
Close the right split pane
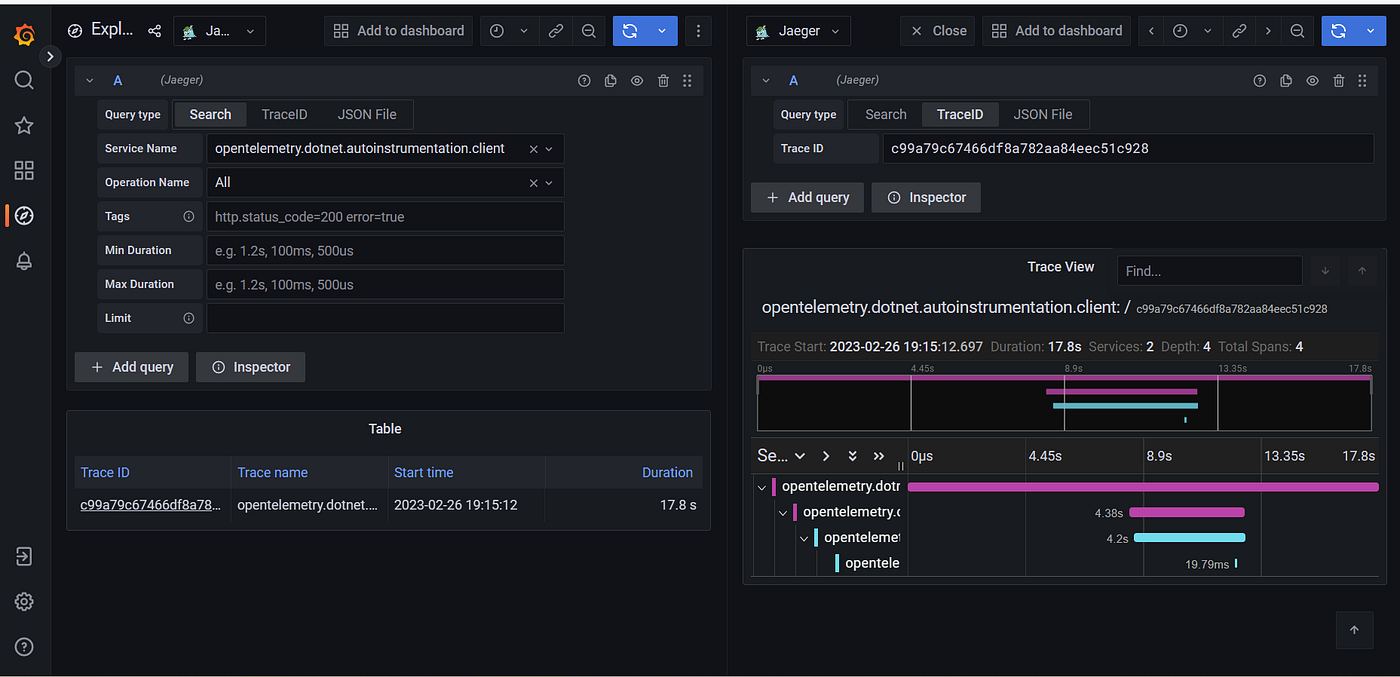pyautogui.click(x=937, y=31)
